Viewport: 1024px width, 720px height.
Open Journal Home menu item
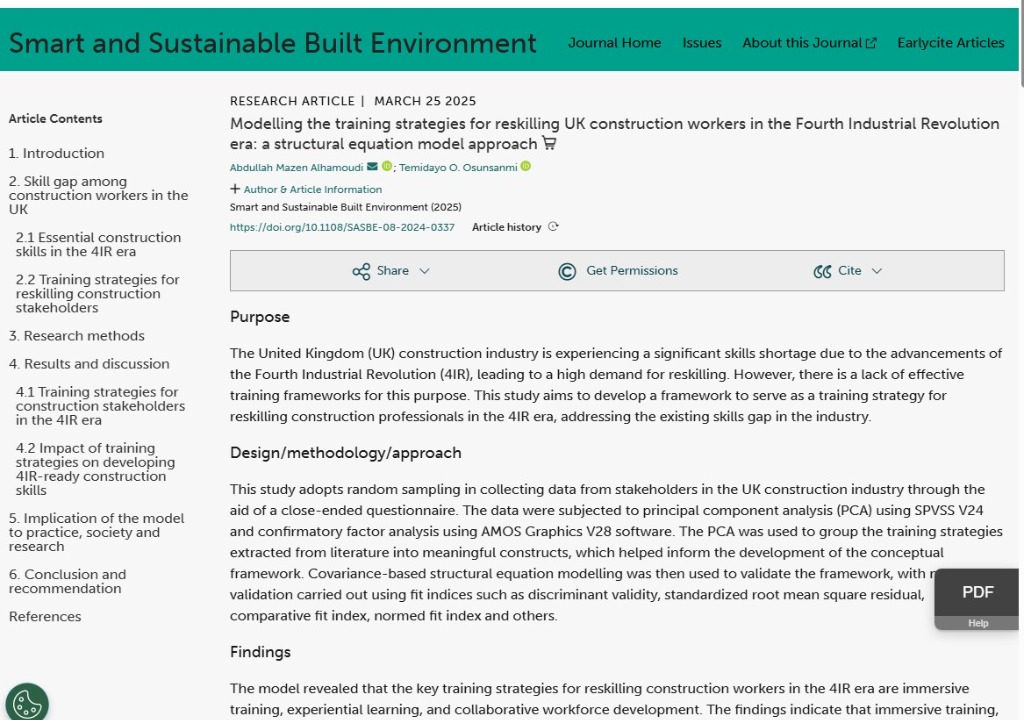(615, 42)
